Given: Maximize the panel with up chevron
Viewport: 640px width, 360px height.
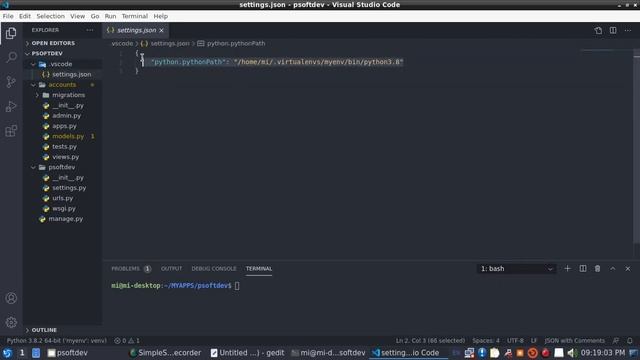Looking at the screenshot, I should (x=613, y=268).
